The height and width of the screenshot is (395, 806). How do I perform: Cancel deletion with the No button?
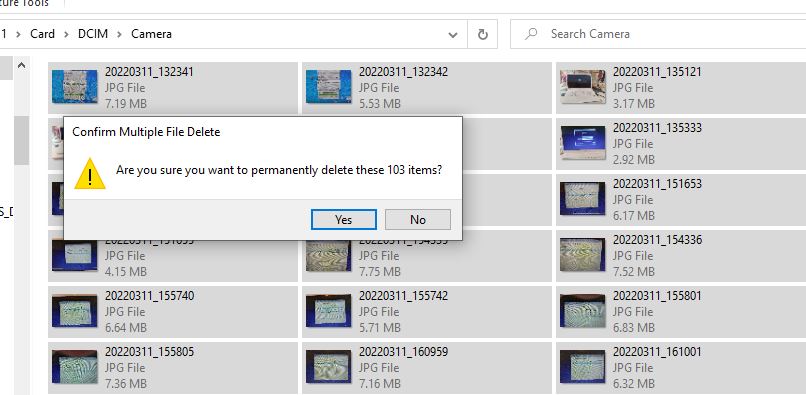(x=417, y=220)
